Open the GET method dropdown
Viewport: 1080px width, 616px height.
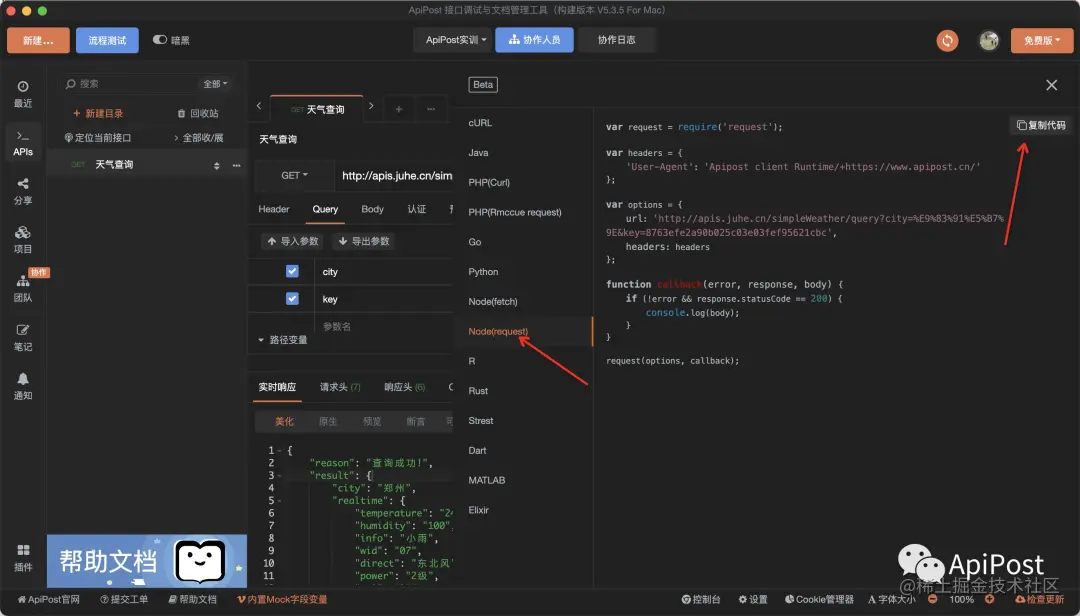(294, 176)
